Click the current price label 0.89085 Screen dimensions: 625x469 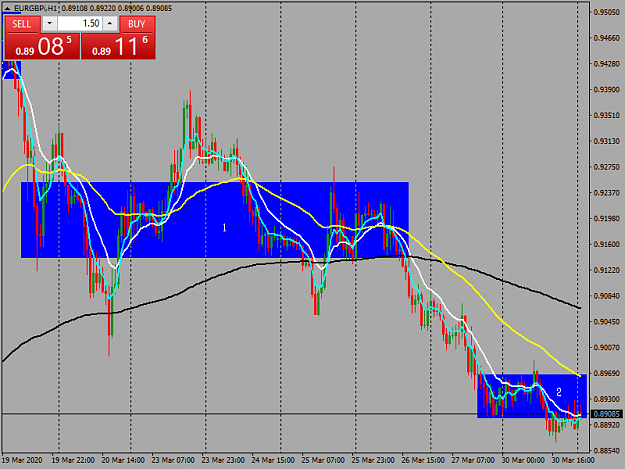tap(607, 414)
